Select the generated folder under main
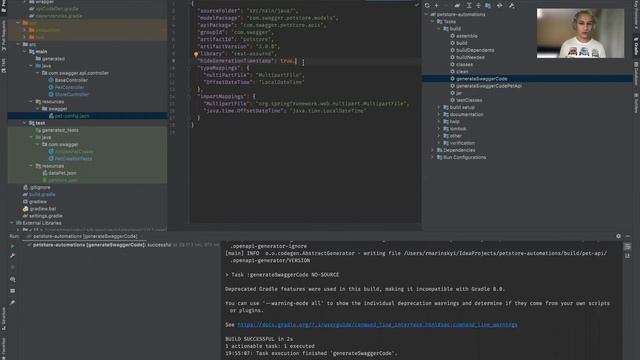The height and width of the screenshot is (360, 640). 53,59
